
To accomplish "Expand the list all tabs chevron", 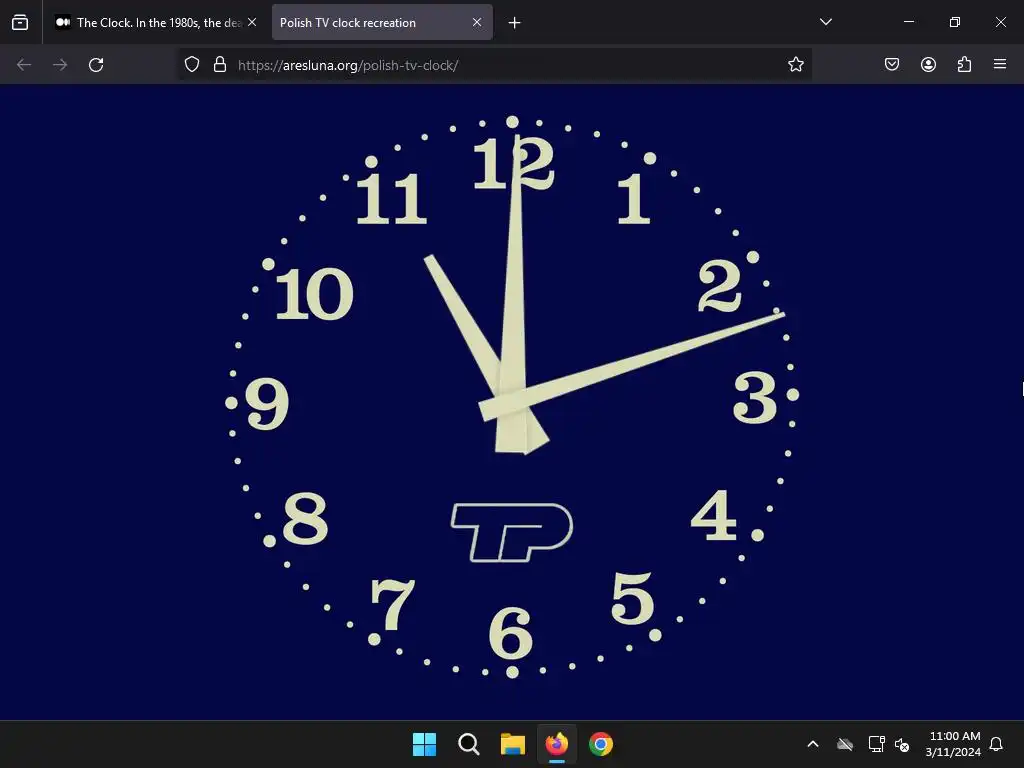I will [825, 22].
